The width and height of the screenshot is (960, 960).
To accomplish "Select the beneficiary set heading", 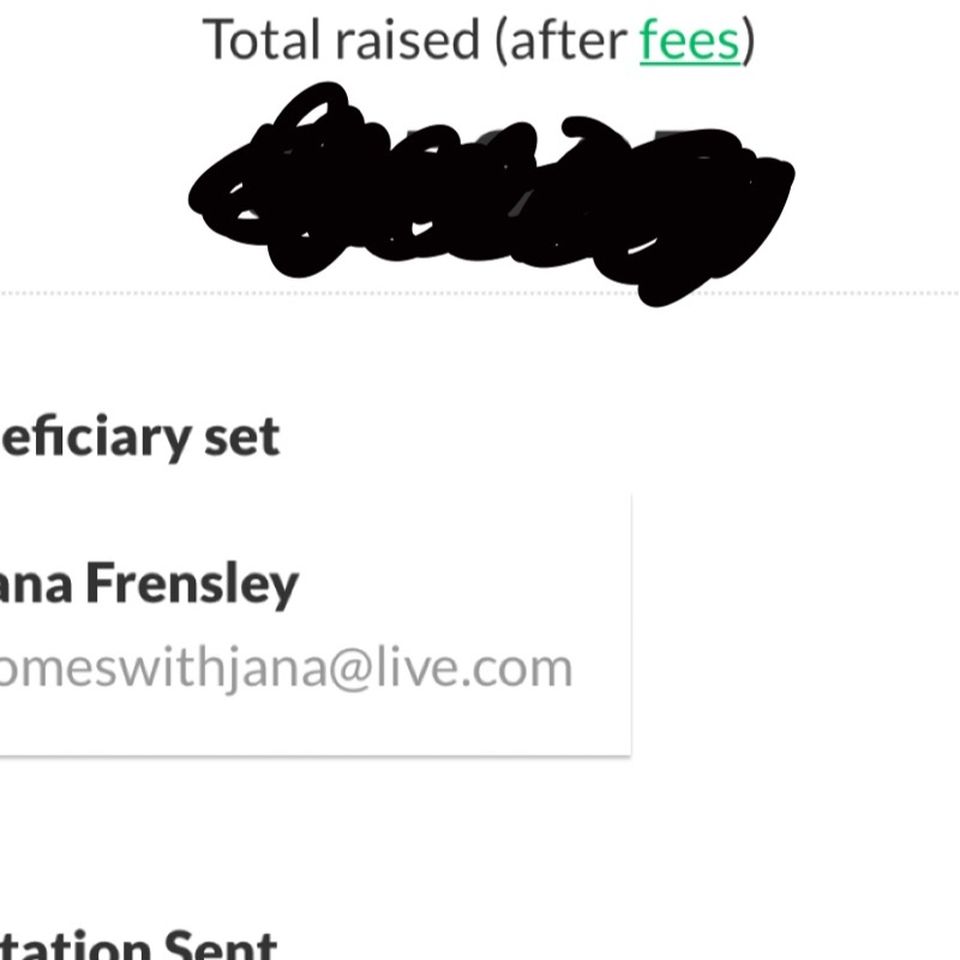I will [140, 437].
